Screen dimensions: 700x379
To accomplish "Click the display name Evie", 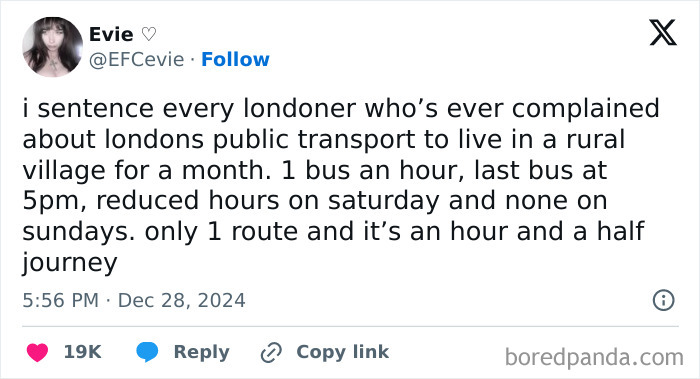I will coord(111,34).
